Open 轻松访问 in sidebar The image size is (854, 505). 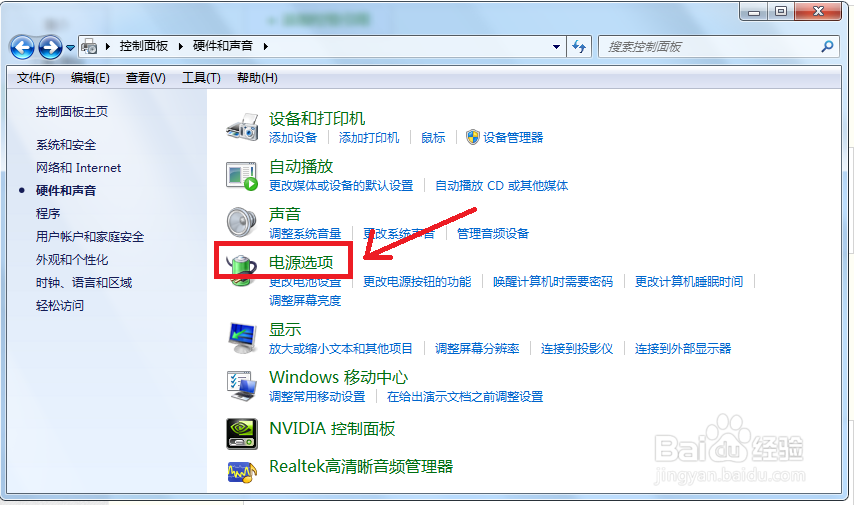coord(60,306)
